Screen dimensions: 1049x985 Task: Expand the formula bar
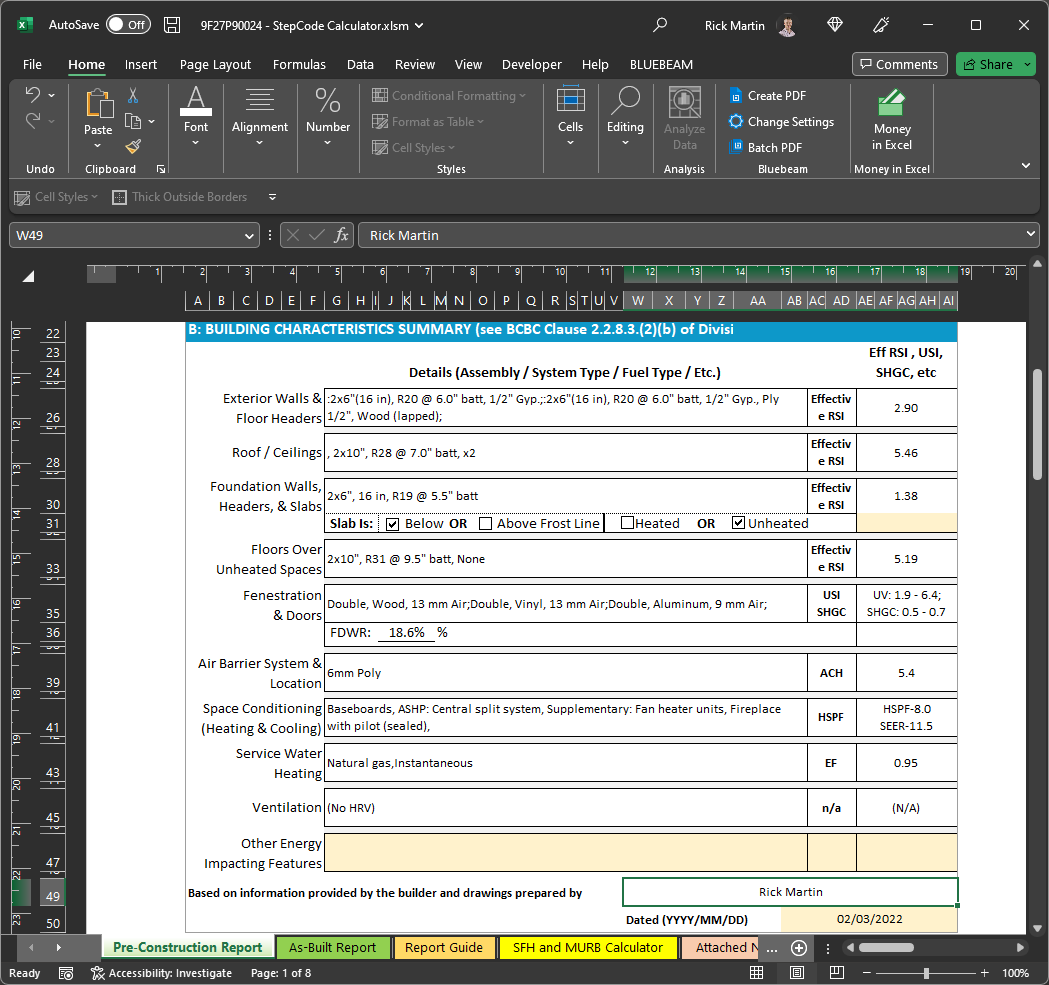[1030, 234]
